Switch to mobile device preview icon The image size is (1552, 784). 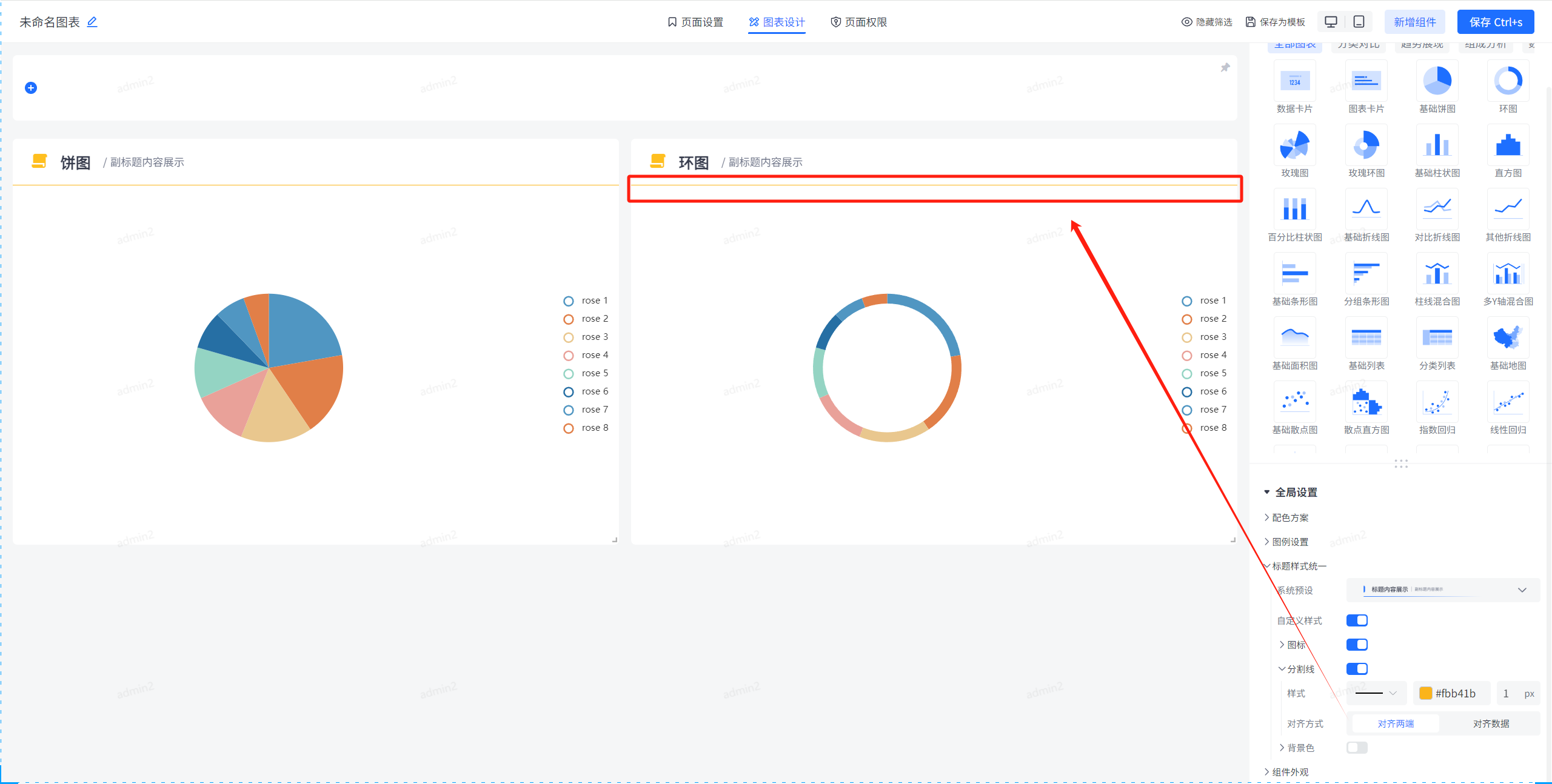[x=1359, y=22]
